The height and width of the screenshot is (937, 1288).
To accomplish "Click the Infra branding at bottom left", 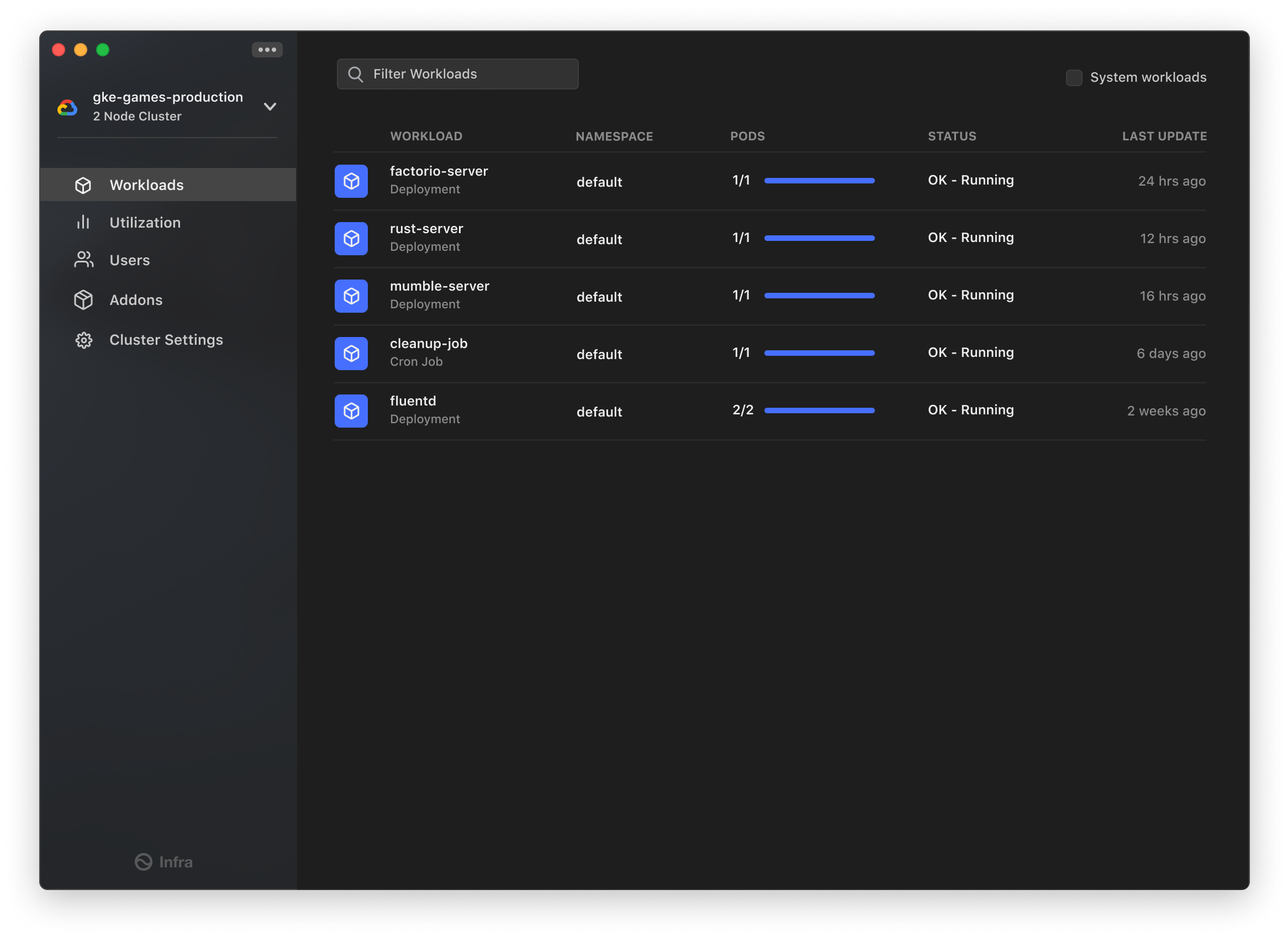I will pyautogui.click(x=163, y=861).
